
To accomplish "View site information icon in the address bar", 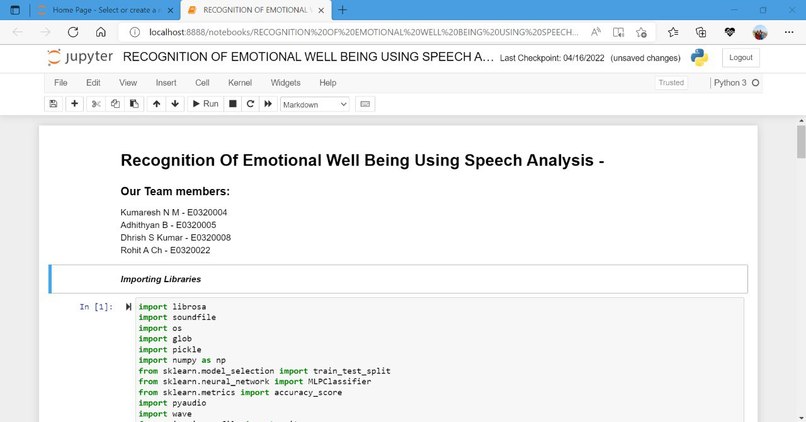I will (x=135, y=32).
